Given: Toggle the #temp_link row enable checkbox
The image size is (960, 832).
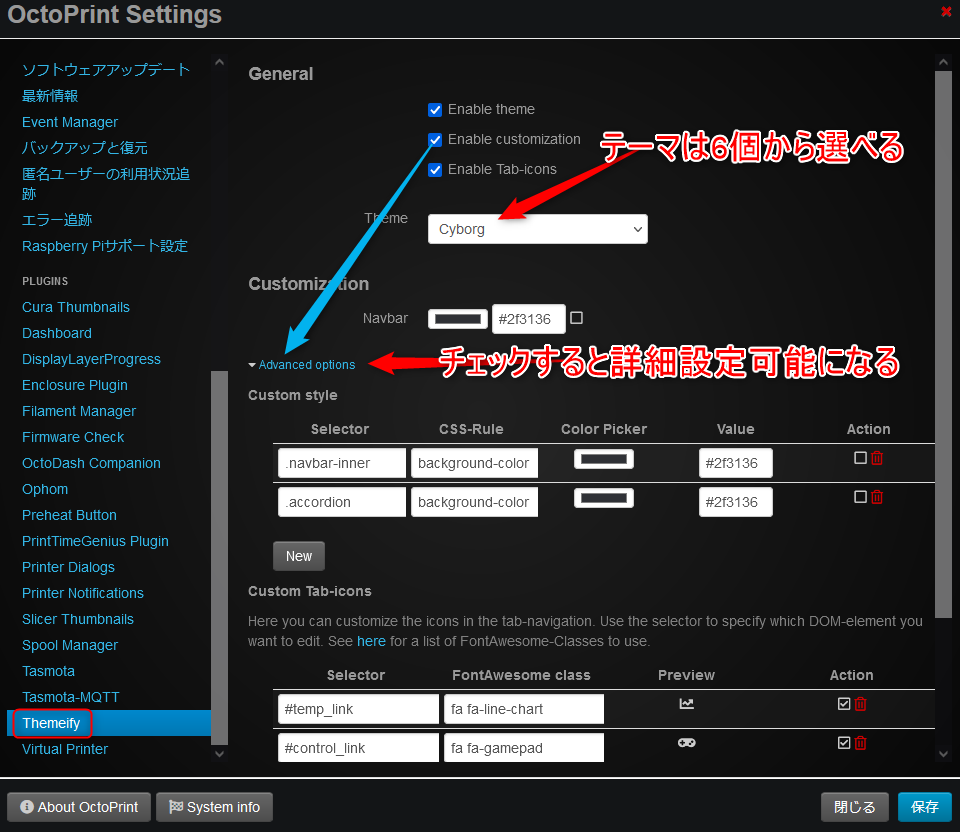Looking at the screenshot, I should (x=844, y=704).
